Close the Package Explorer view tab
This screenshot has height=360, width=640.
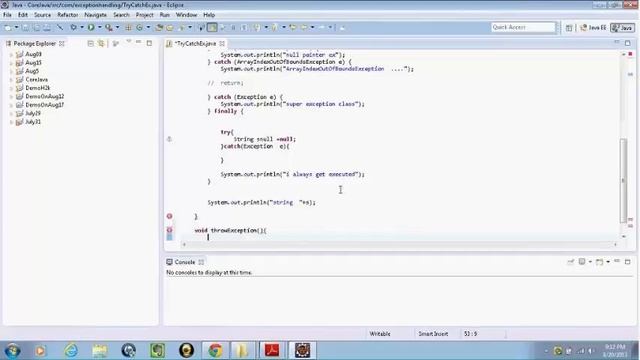point(62,43)
